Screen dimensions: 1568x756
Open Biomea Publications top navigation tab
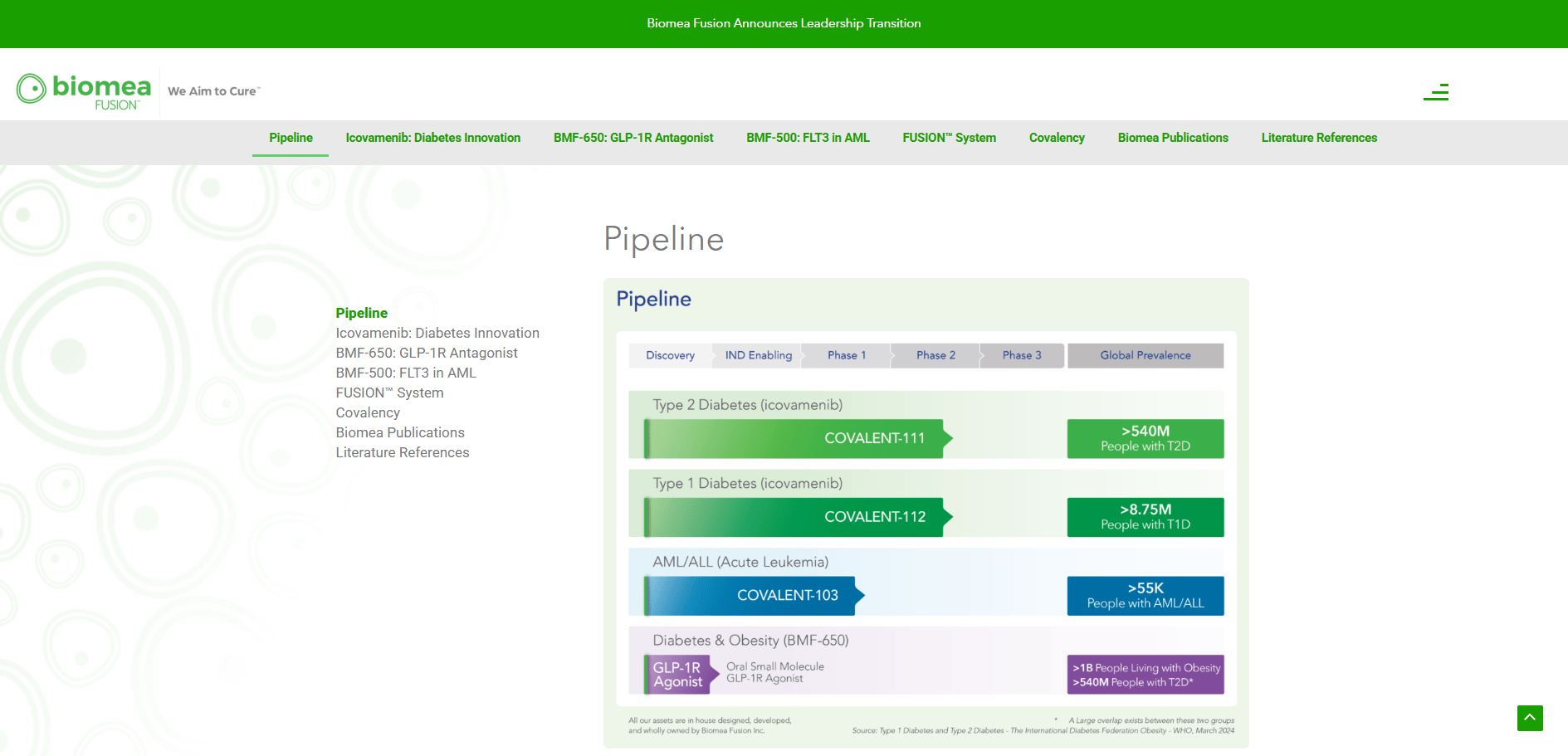click(1173, 138)
